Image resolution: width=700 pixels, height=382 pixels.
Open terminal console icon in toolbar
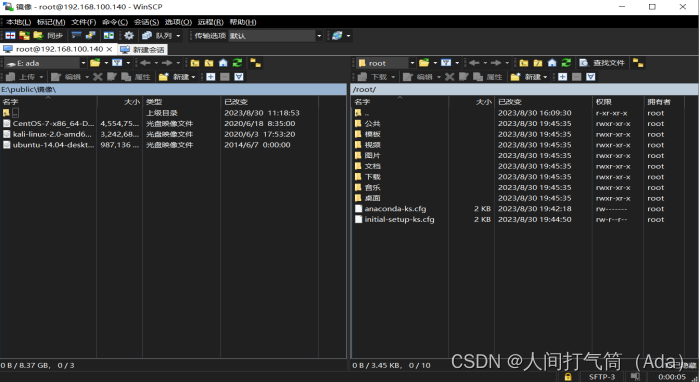click(77, 36)
